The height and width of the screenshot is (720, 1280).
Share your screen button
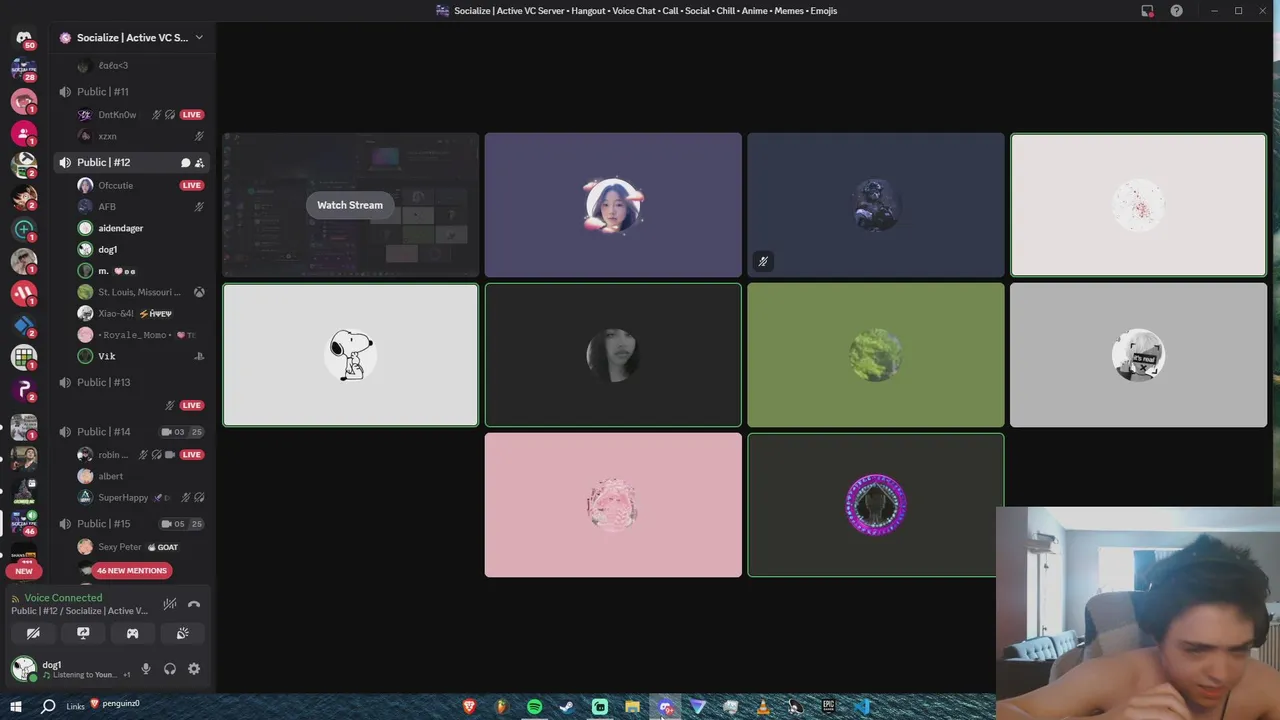pyautogui.click(x=83, y=633)
